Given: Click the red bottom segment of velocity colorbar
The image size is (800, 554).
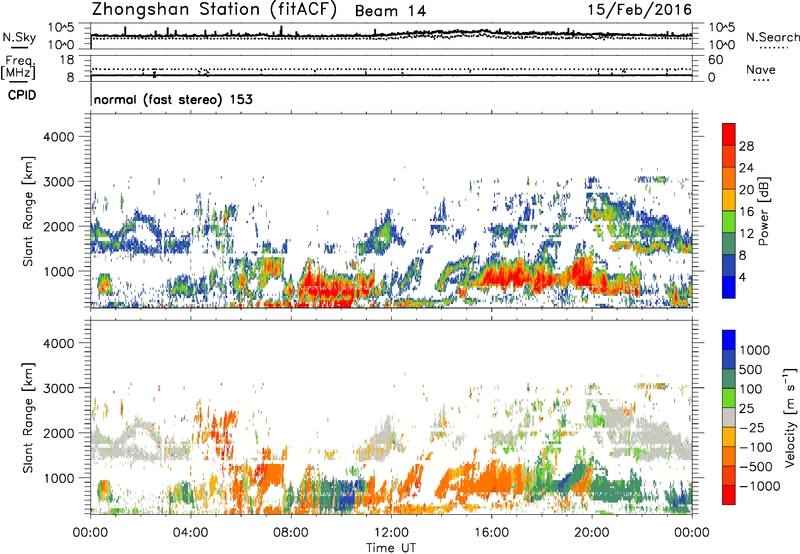Looking at the screenshot, I should click(729, 495).
